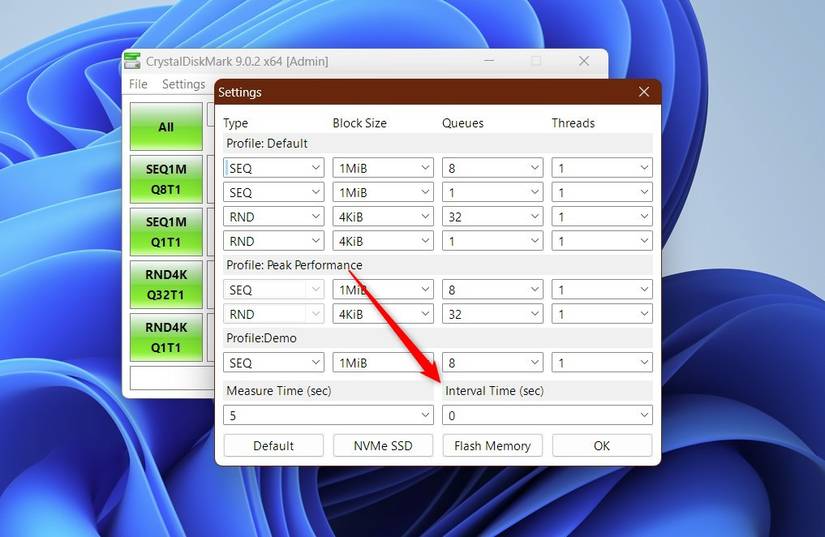Open the File menu in CrystalDiskMark

point(138,84)
